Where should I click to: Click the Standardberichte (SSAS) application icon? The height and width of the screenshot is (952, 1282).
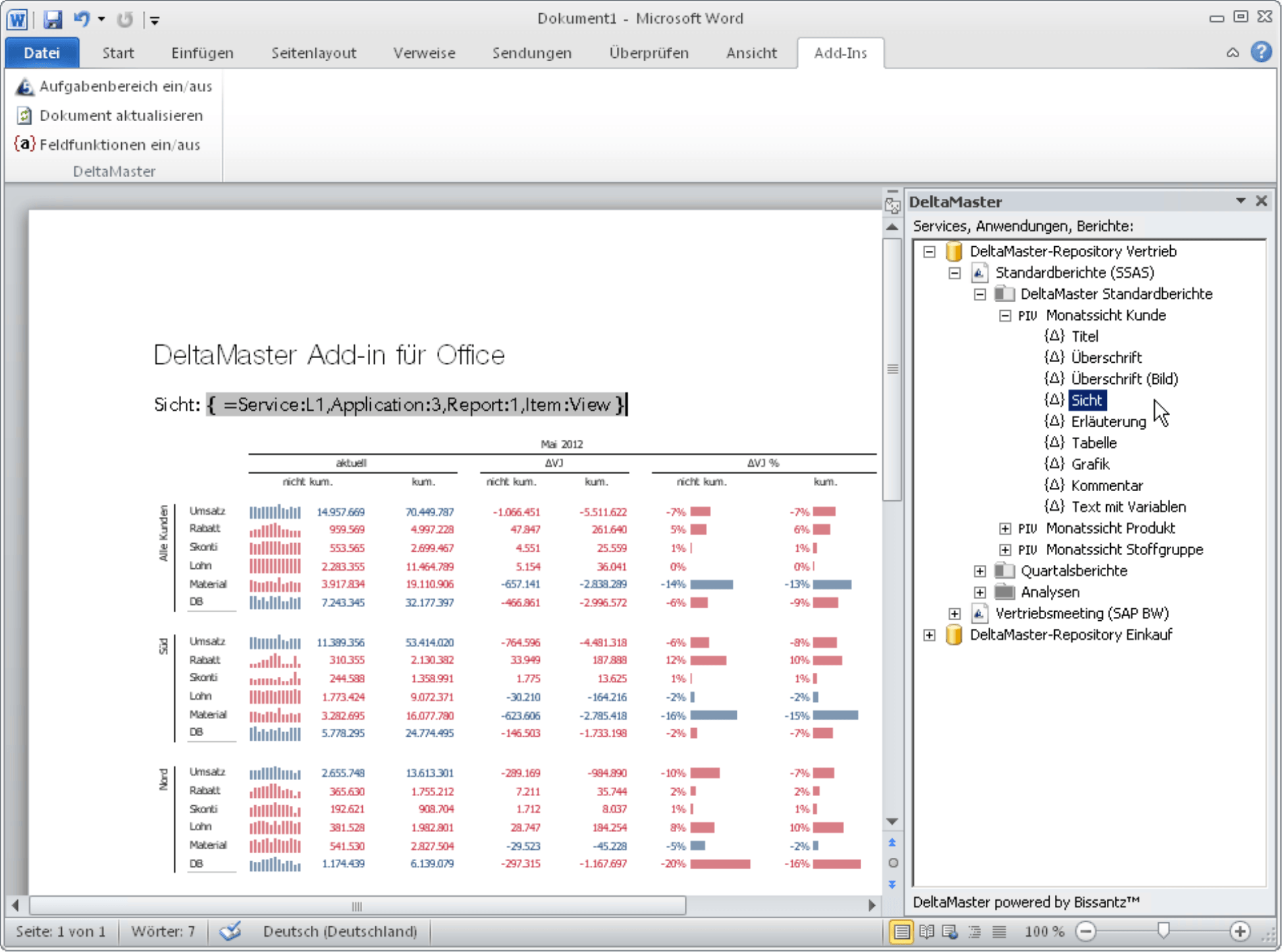pos(979,272)
